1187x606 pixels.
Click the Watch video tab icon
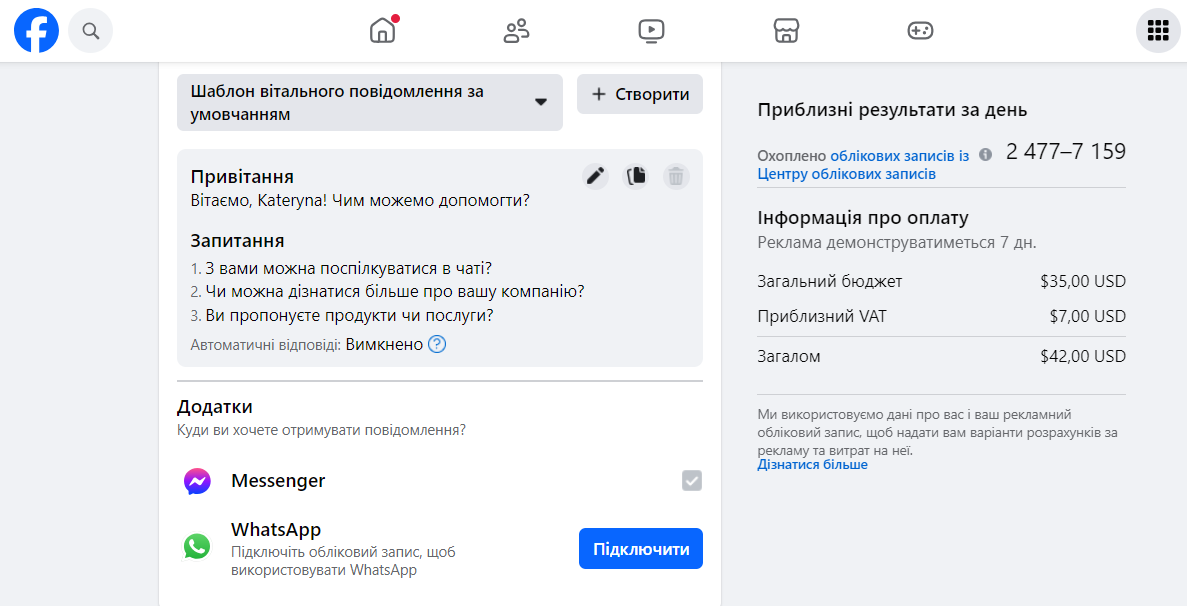click(x=651, y=30)
